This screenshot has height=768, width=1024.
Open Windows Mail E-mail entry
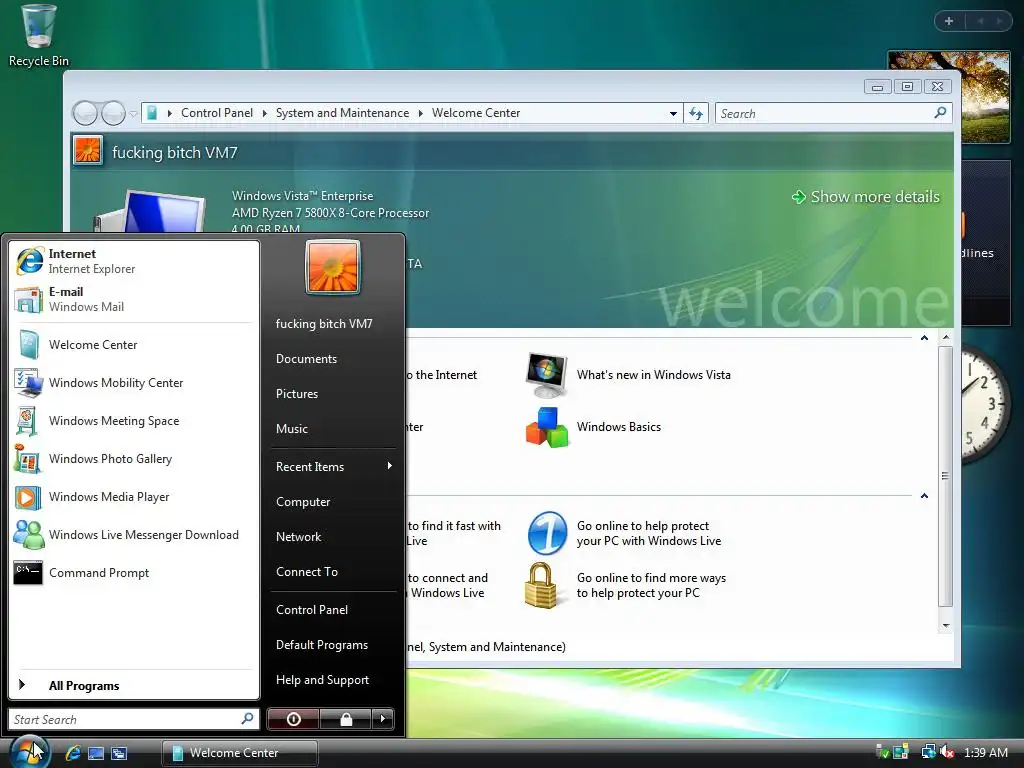coord(134,299)
